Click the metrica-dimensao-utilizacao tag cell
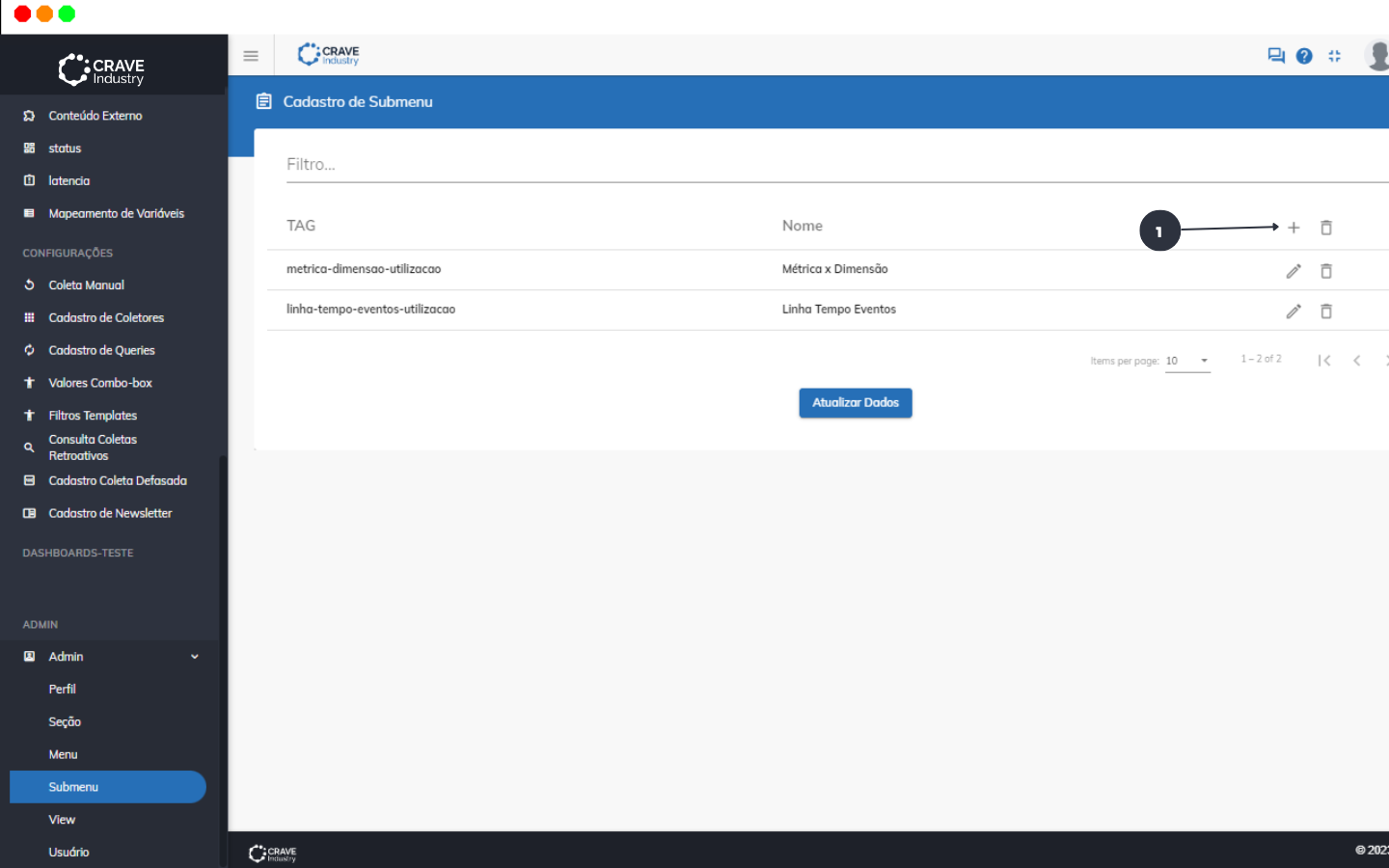The height and width of the screenshot is (868, 1389). coord(364,269)
